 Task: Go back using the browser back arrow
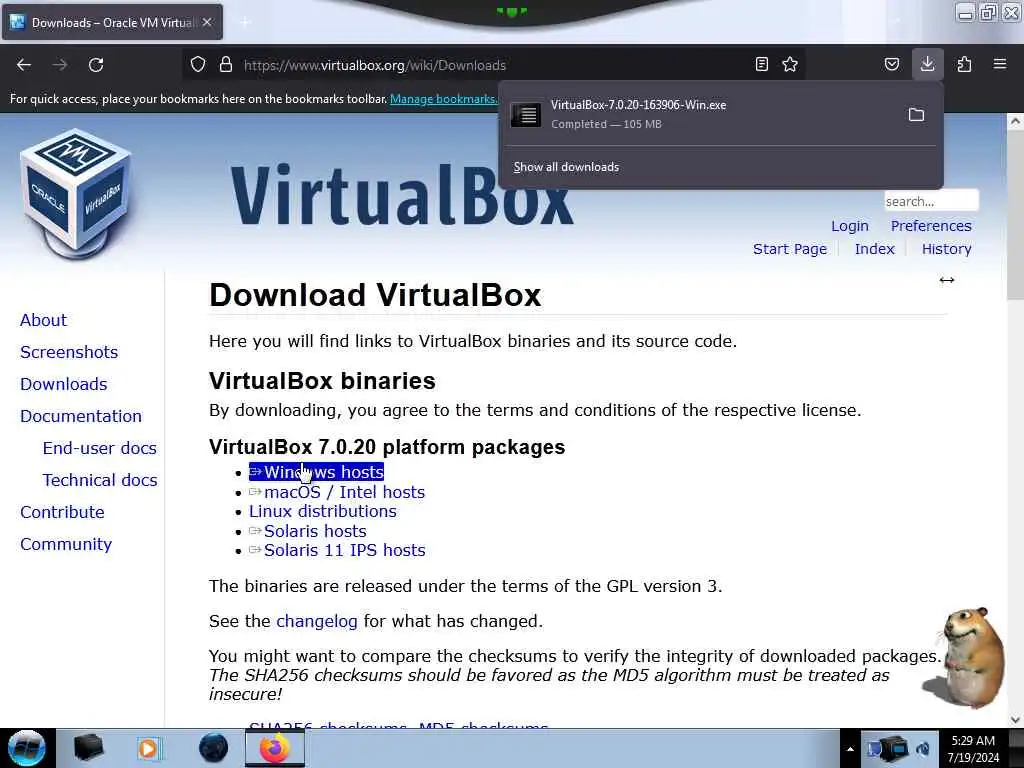24,65
